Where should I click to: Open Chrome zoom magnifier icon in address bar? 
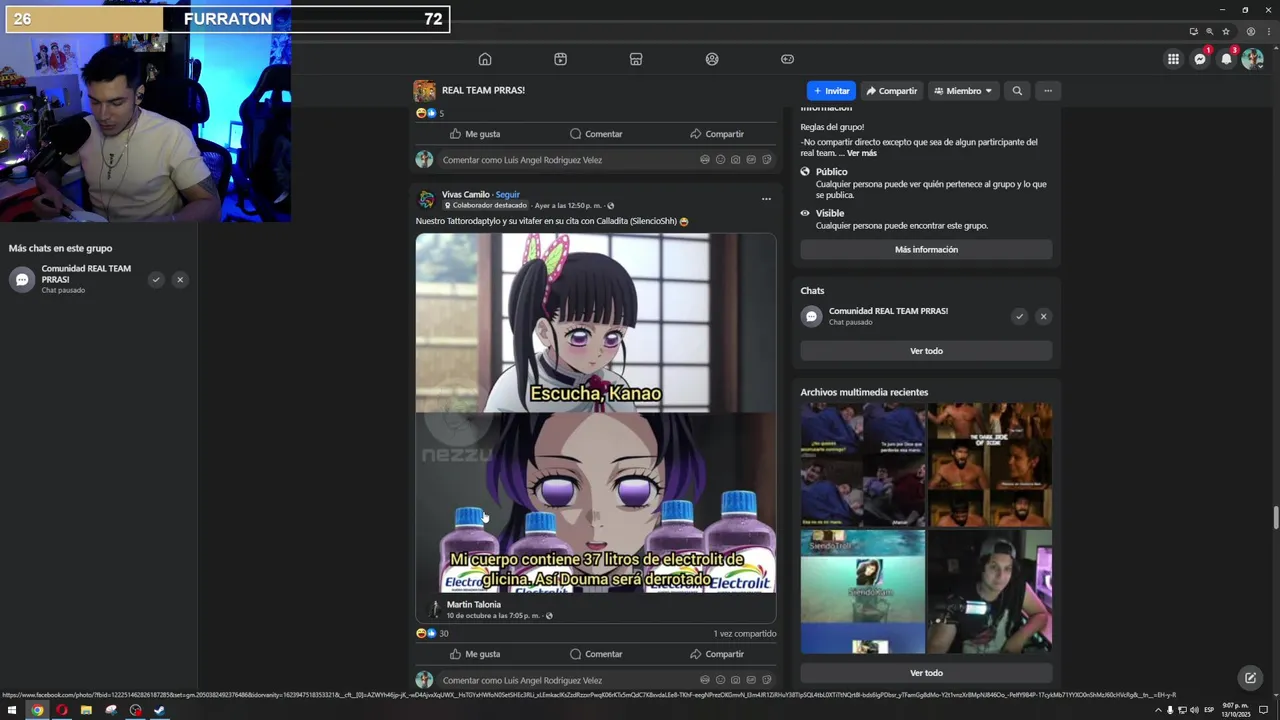point(1209,31)
